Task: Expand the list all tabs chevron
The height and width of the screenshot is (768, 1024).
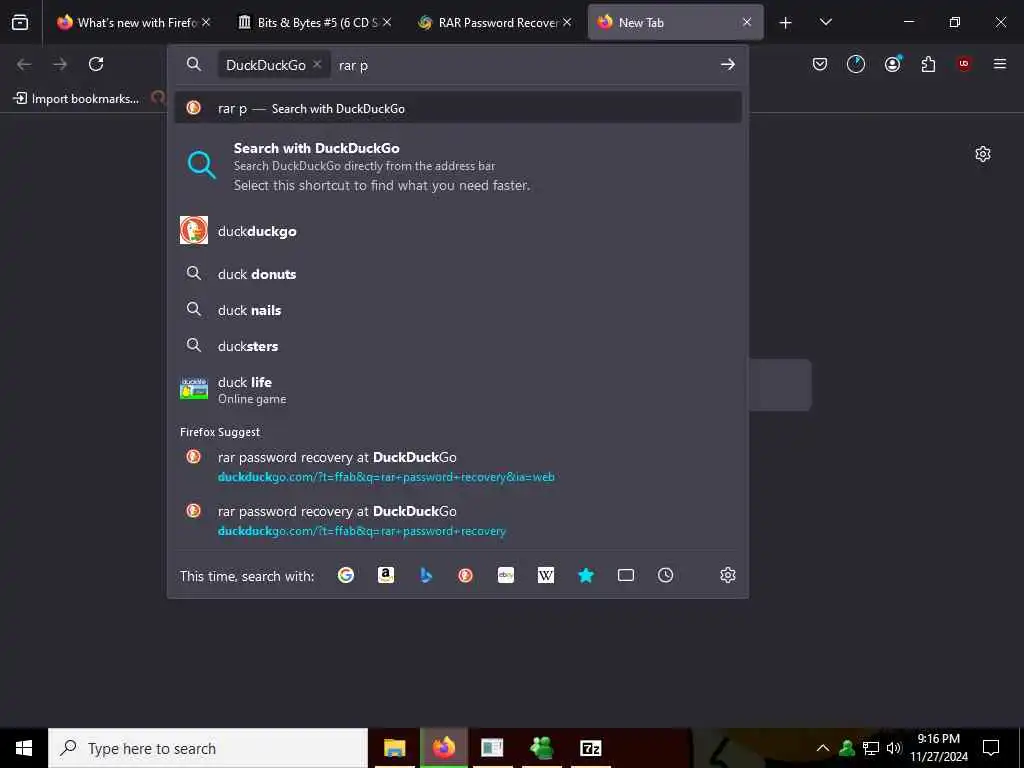Action: (x=825, y=22)
